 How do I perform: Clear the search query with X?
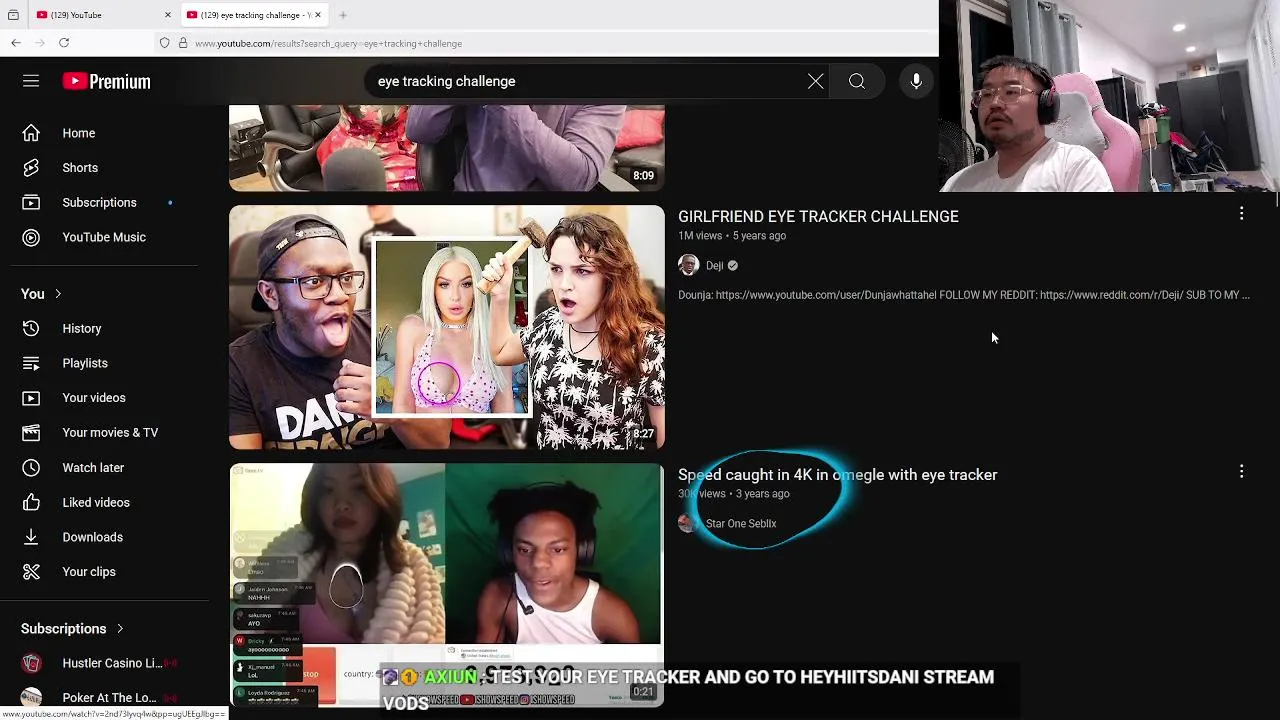(x=816, y=81)
